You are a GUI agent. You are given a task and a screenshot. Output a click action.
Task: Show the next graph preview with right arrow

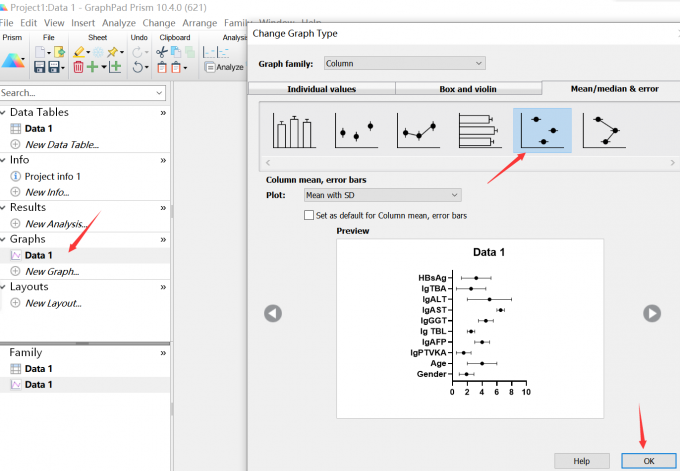click(x=652, y=313)
